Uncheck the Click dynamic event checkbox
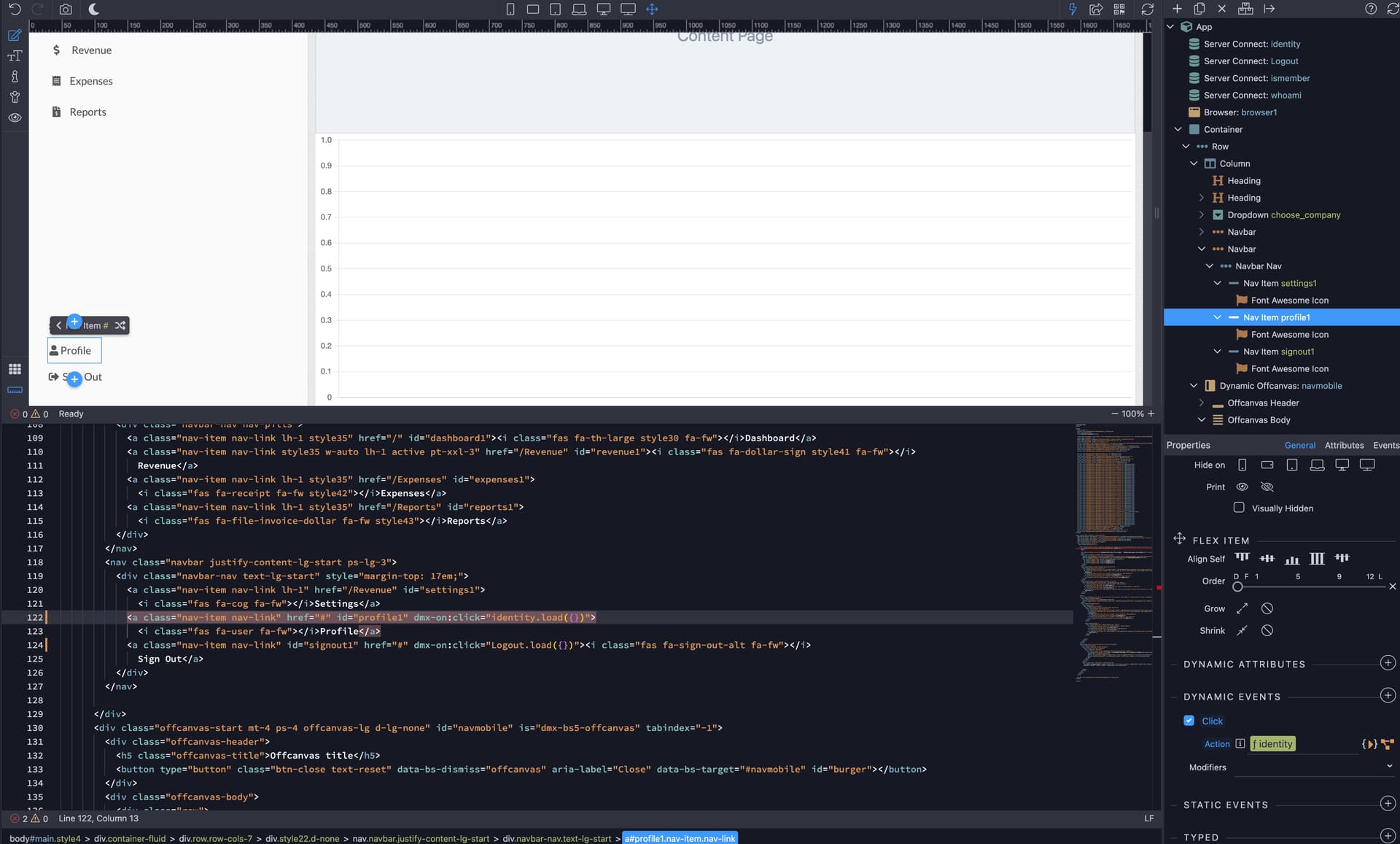 1189,721
